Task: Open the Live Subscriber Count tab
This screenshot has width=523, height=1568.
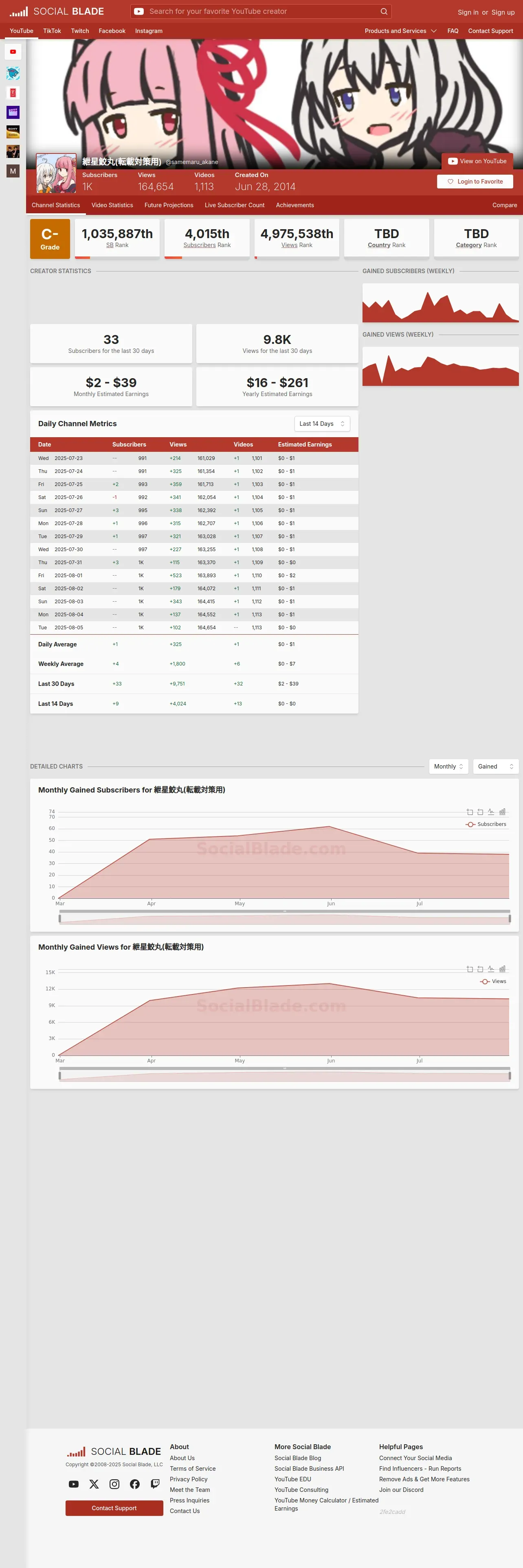Action: point(234,205)
